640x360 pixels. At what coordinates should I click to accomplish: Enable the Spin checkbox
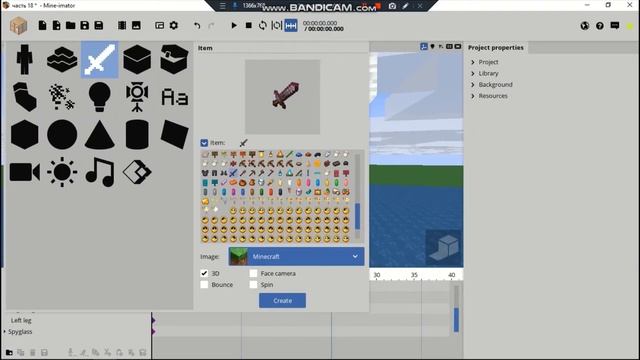click(x=253, y=284)
